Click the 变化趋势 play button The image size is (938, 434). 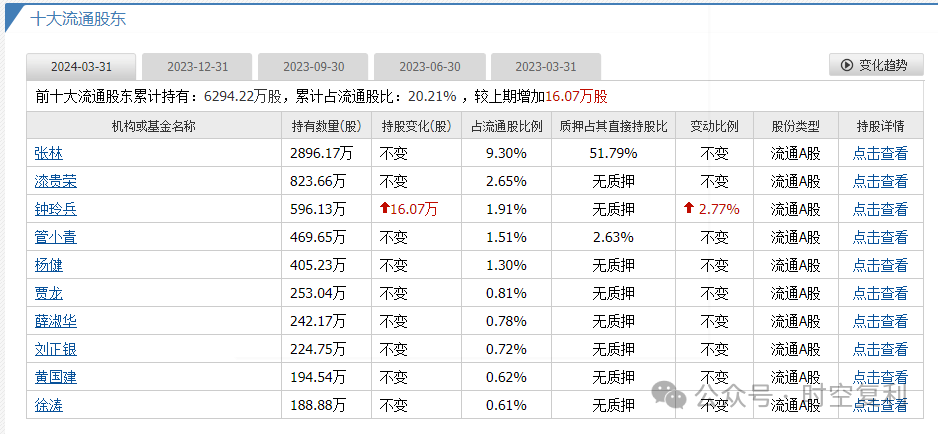pyautogui.click(x=876, y=65)
